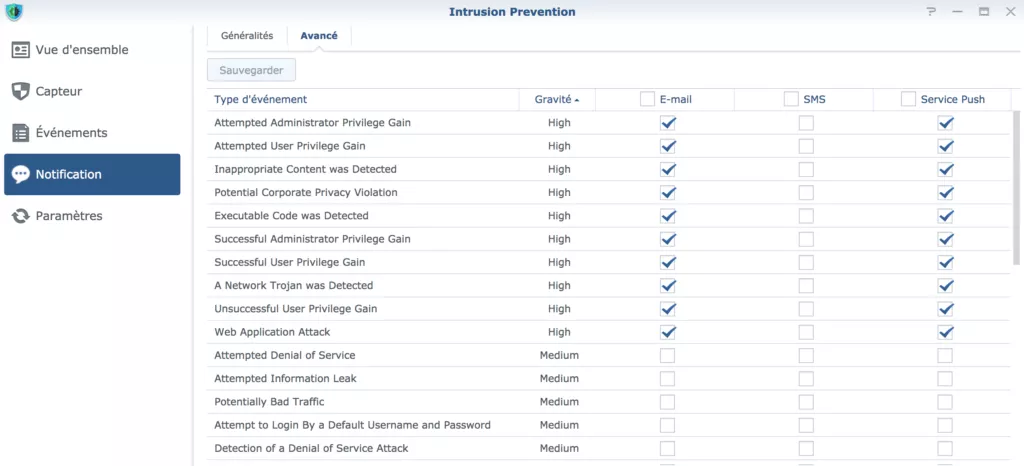Screen dimensions: 1024x466
Task: Enable SMS for Potential Corporate Privacy Violation
Action: [x=807, y=193]
